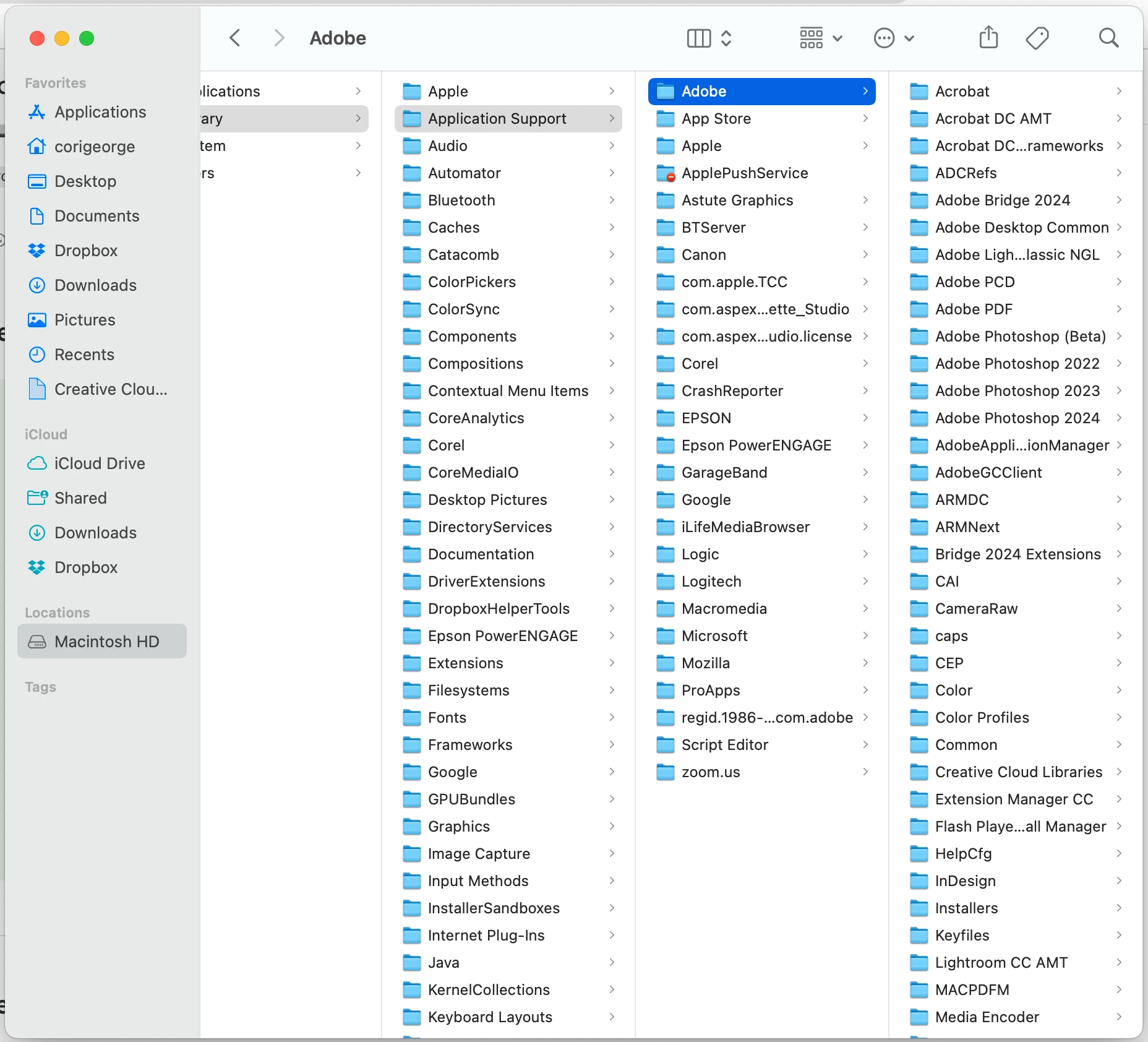Select the CameraRaw folder

(1015, 609)
